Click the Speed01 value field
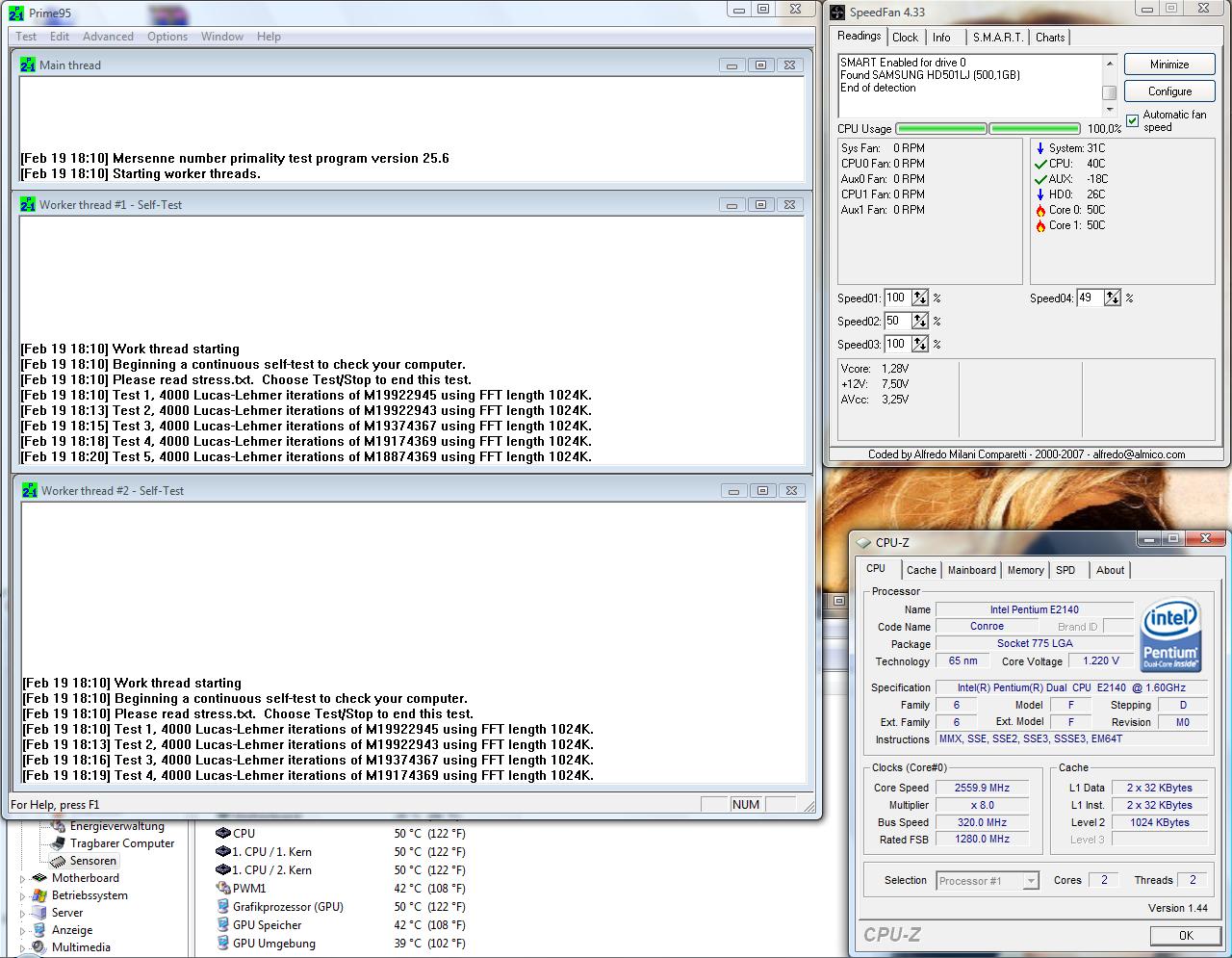This screenshot has width=1232, height=958. 896,298
